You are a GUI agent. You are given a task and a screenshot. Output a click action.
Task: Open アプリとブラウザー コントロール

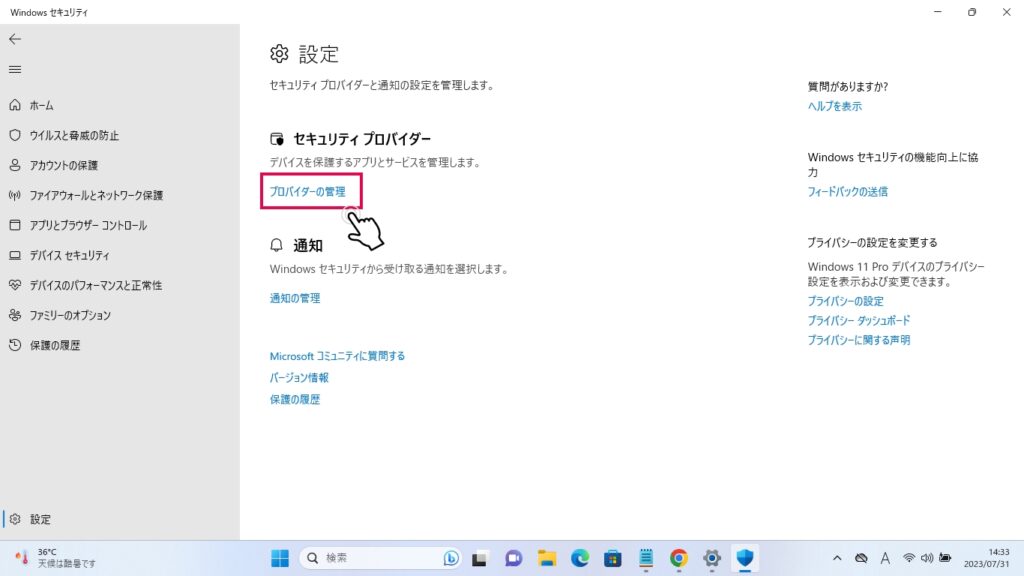[x=88, y=225]
